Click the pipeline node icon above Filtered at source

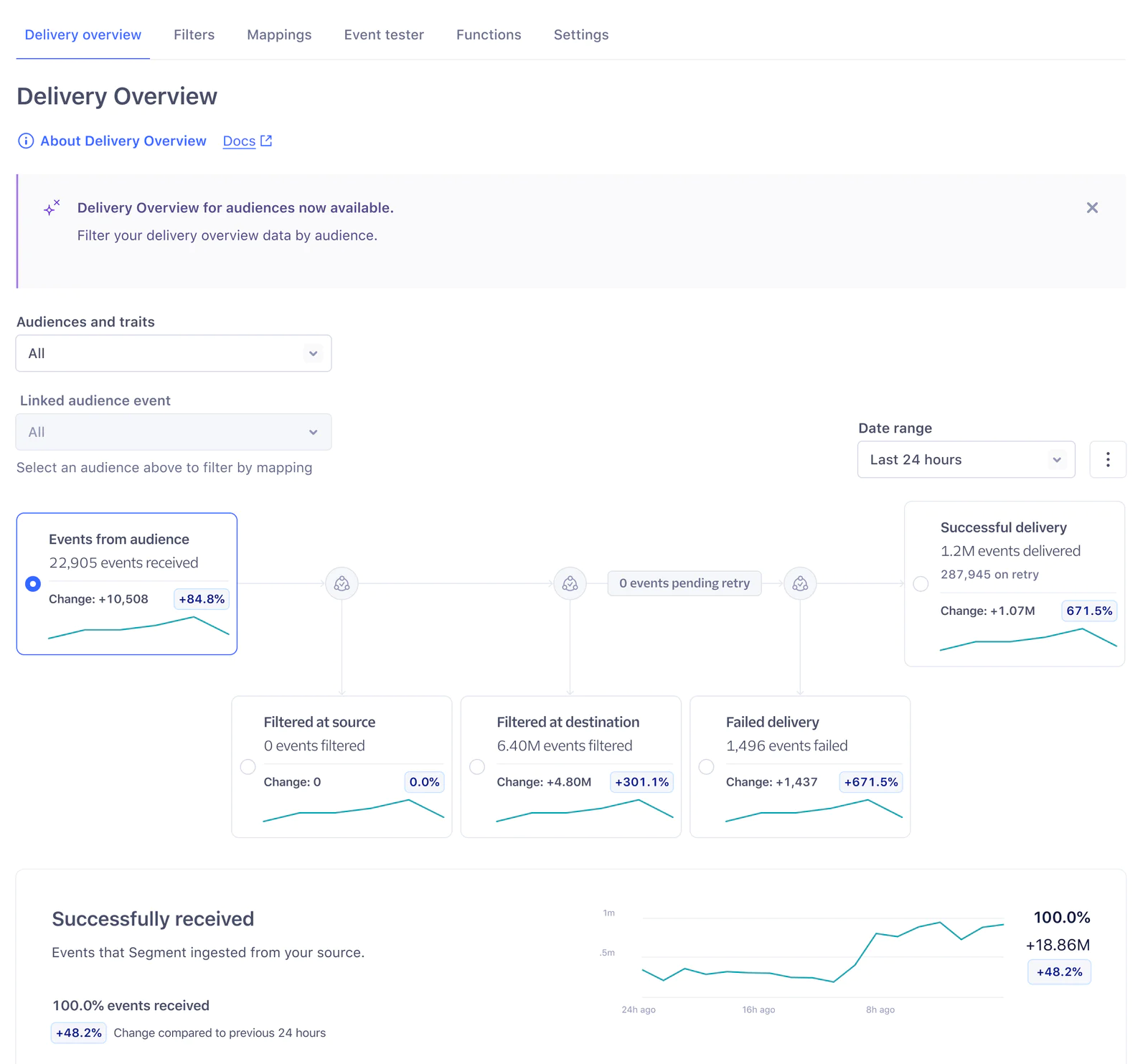(342, 584)
